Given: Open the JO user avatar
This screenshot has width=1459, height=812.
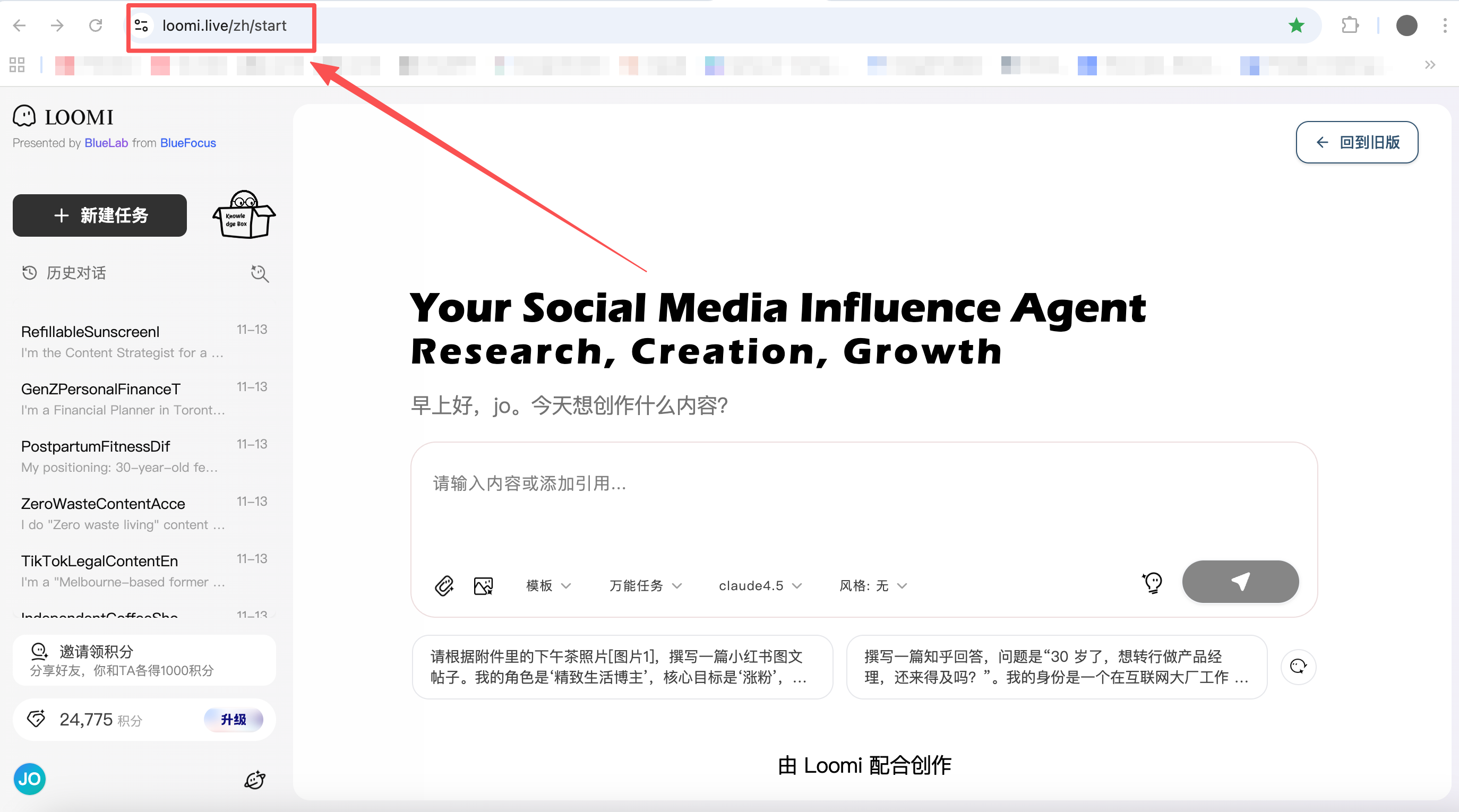Looking at the screenshot, I should click(x=29, y=779).
